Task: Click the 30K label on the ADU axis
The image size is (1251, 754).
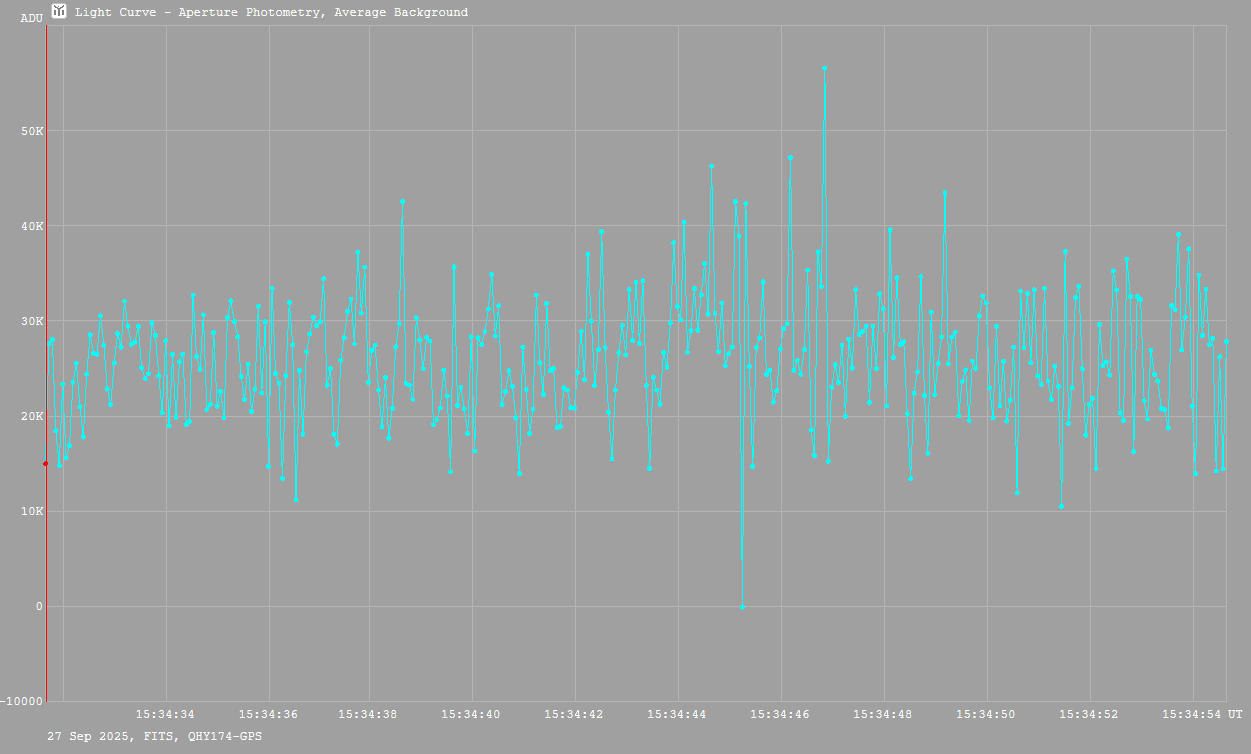Action: coord(31,321)
